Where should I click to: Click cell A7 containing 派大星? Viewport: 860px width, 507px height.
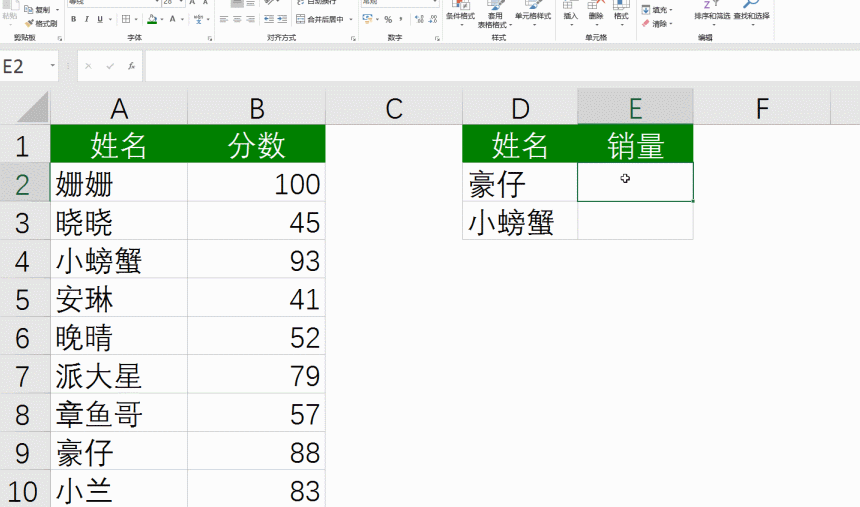tap(119, 376)
